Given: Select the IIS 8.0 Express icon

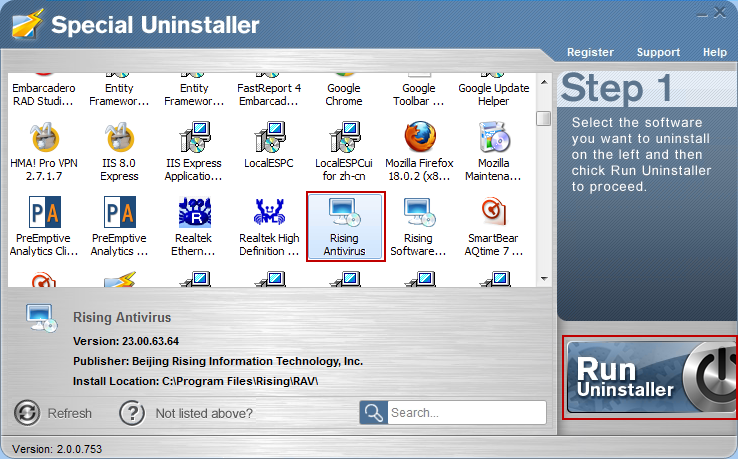Looking at the screenshot, I should click(x=119, y=138).
